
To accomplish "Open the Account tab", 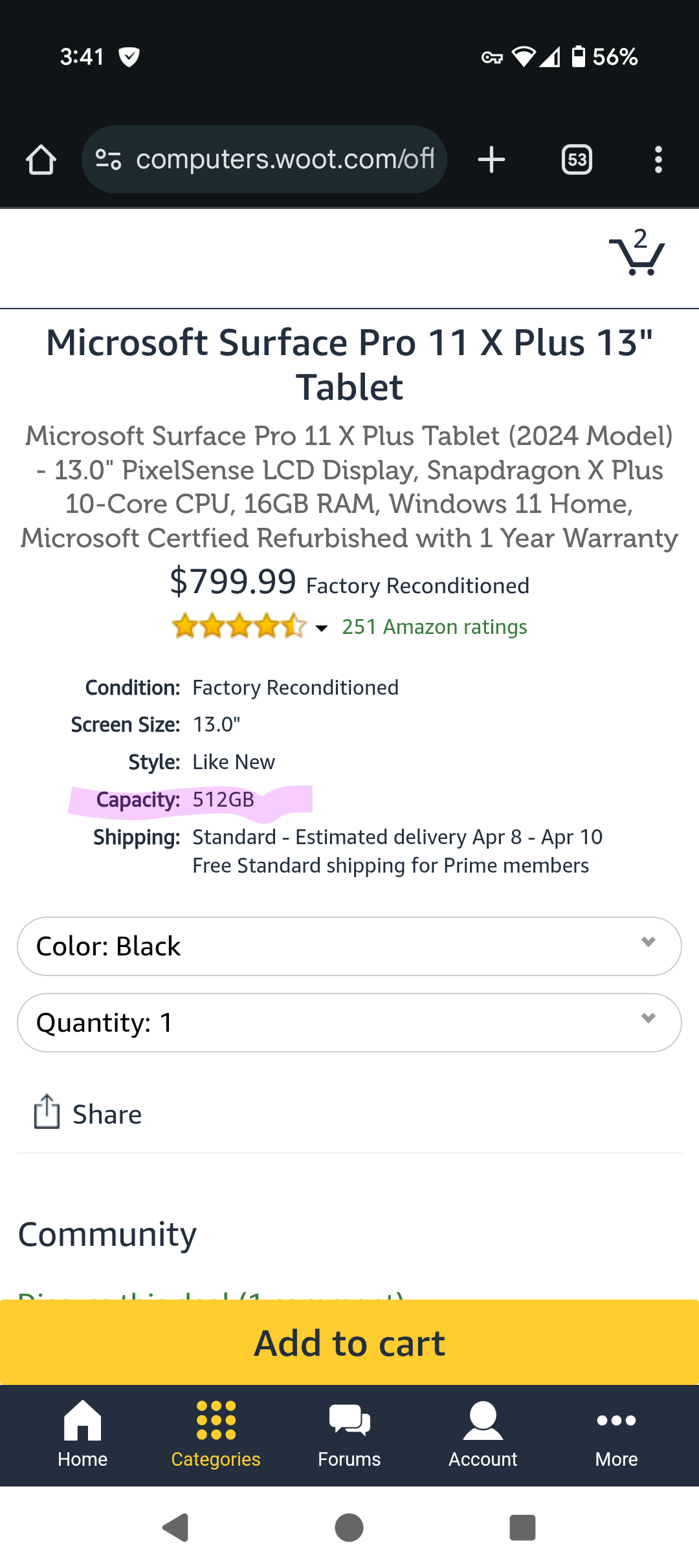I will point(483,1433).
